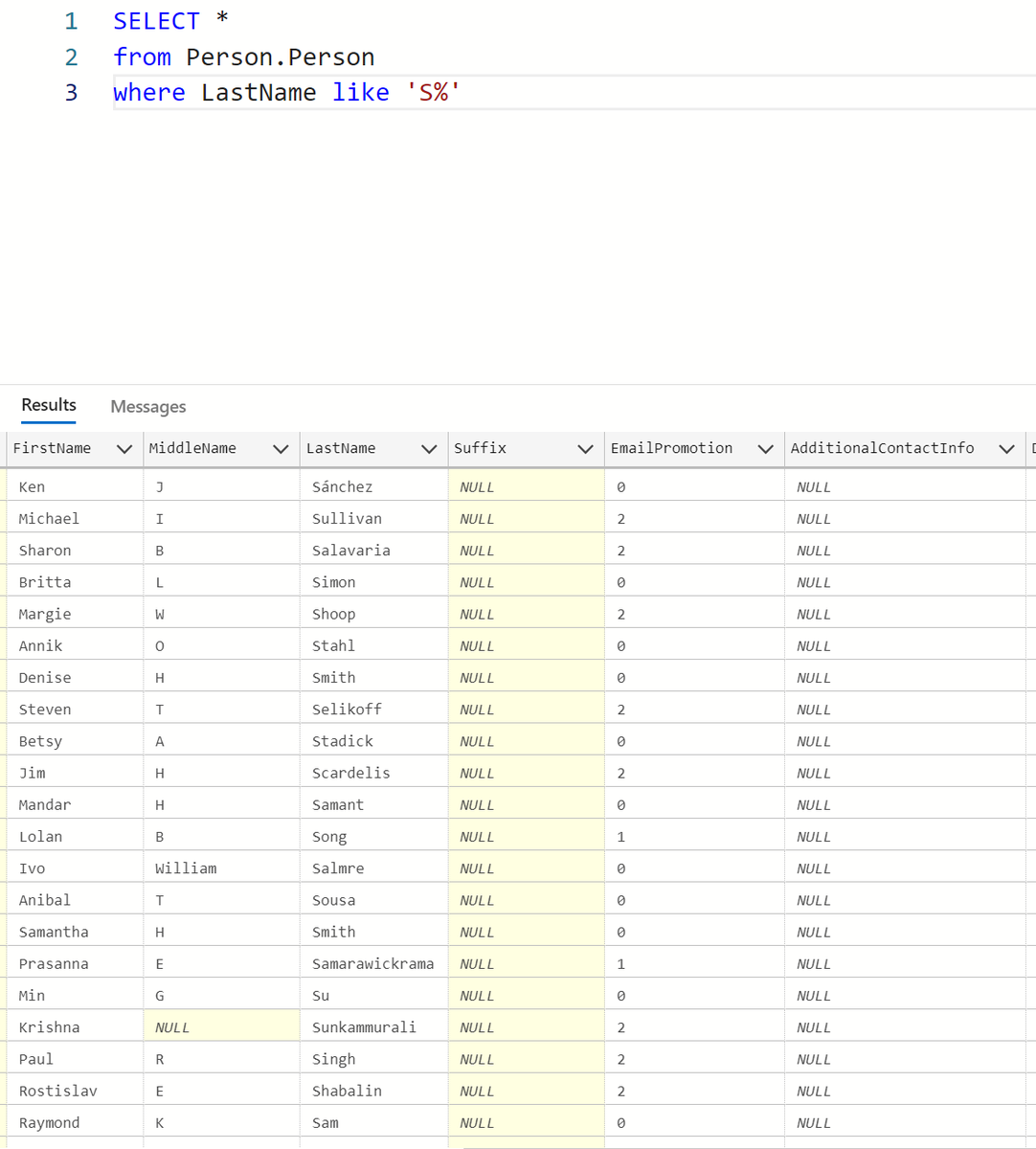Open the FirstName column dropdown arrow
Viewport: 1036px width, 1149px height.
124,449
